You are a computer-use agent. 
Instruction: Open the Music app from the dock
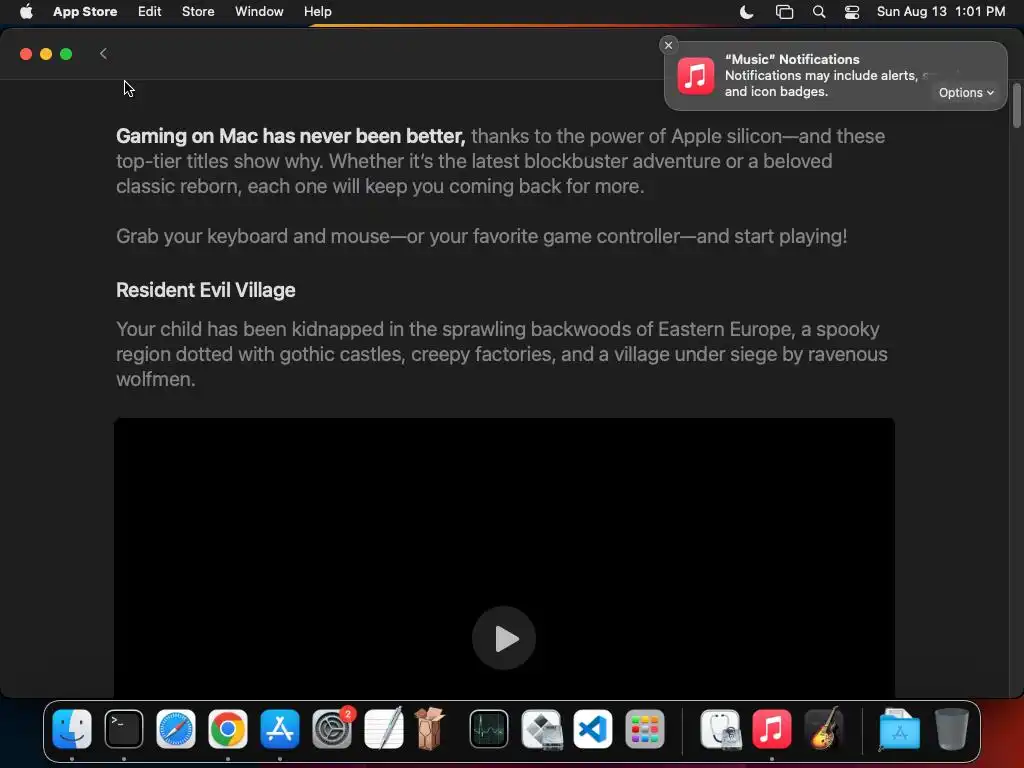tap(772, 729)
